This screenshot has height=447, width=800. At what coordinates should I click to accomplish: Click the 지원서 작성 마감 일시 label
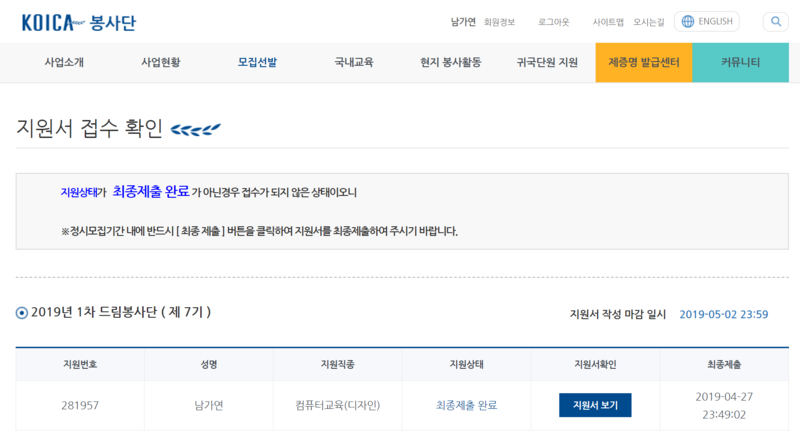pos(617,314)
